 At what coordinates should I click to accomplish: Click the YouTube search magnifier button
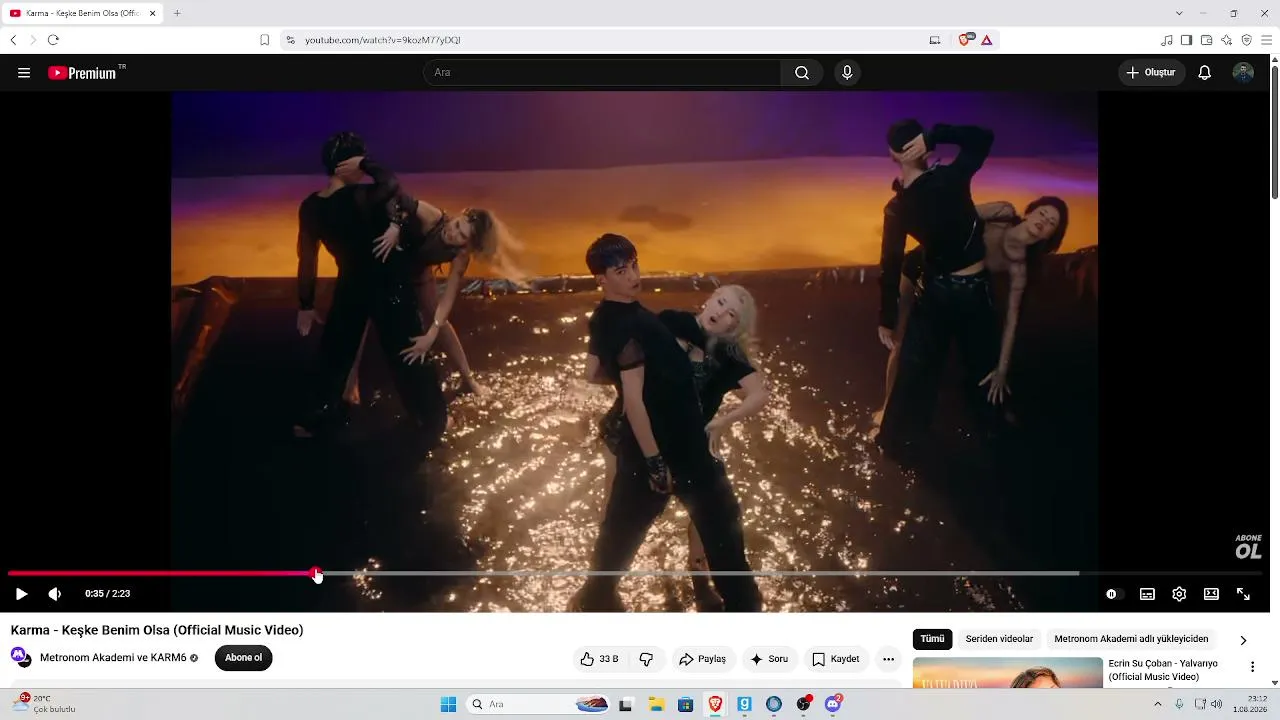coord(802,73)
